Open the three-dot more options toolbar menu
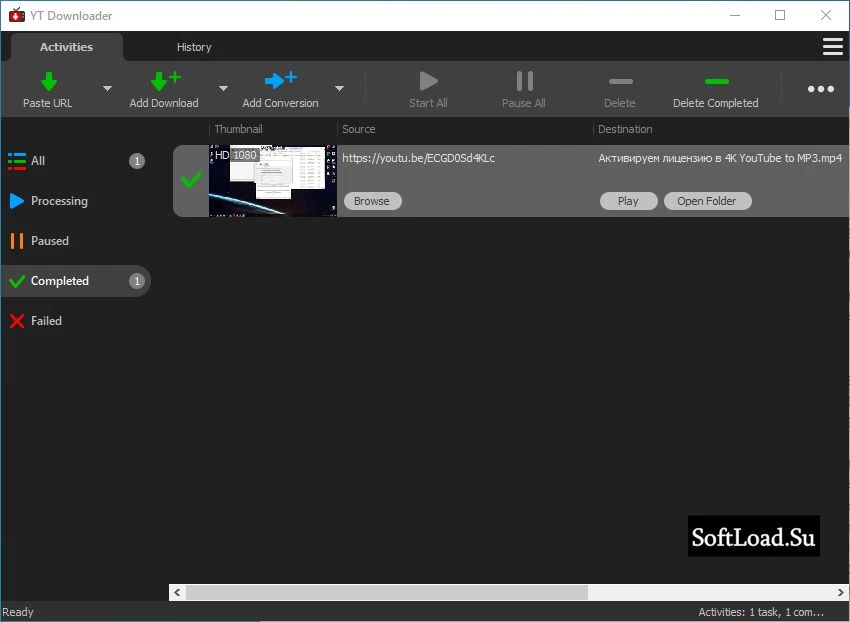Image resolution: width=850 pixels, height=622 pixels. tap(821, 89)
